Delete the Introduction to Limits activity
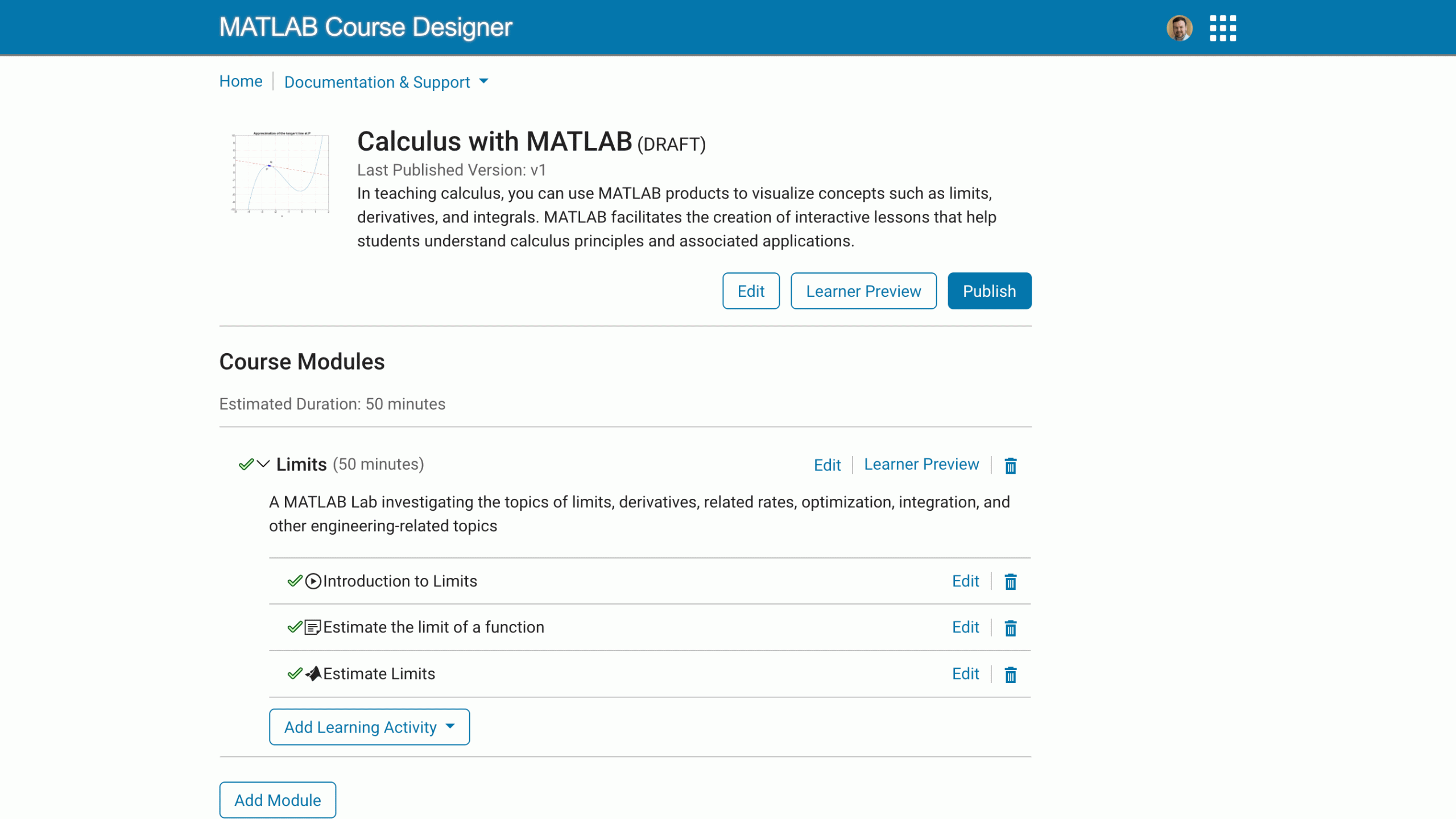The width and height of the screenshot is (1456, 819). pos(1010,582)
